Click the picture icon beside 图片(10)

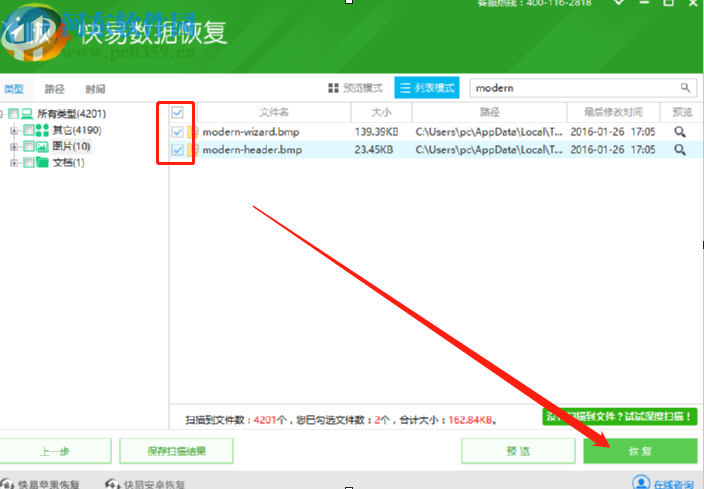tap(42, 146)
